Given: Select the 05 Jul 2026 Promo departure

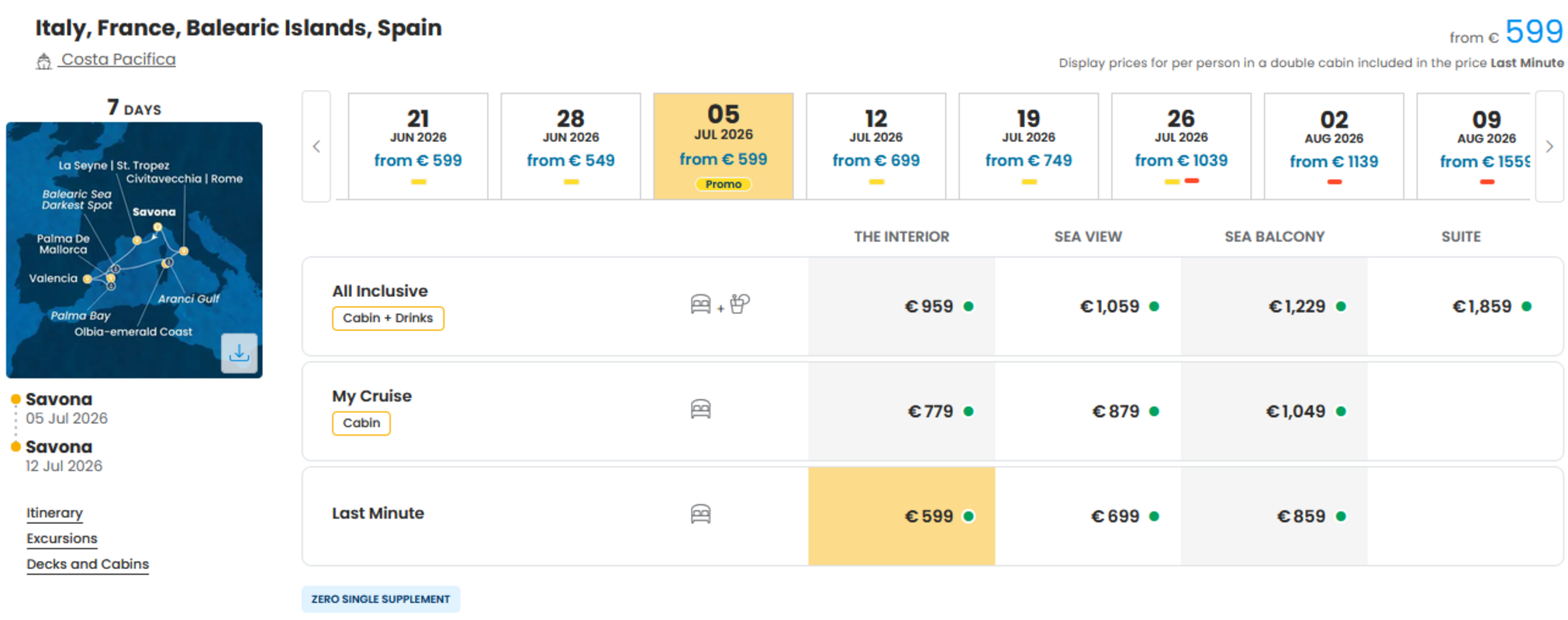Looking at the screenshot, I should tap(724, 146).
